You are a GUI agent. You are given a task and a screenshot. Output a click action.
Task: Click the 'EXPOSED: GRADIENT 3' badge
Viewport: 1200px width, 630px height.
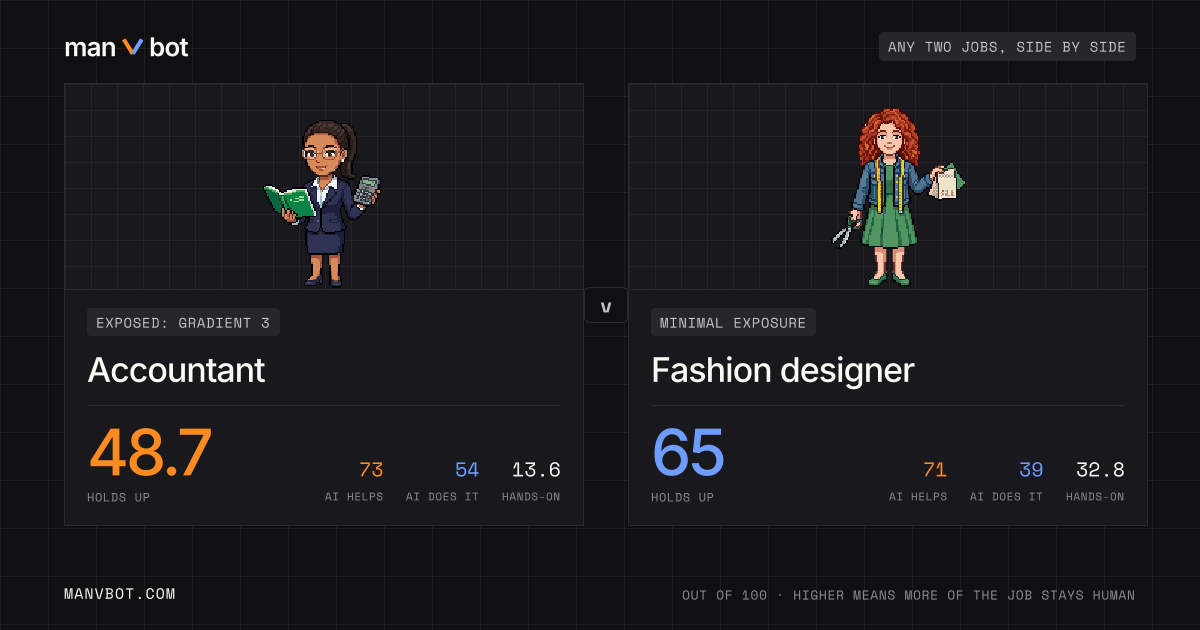[183, 322]
